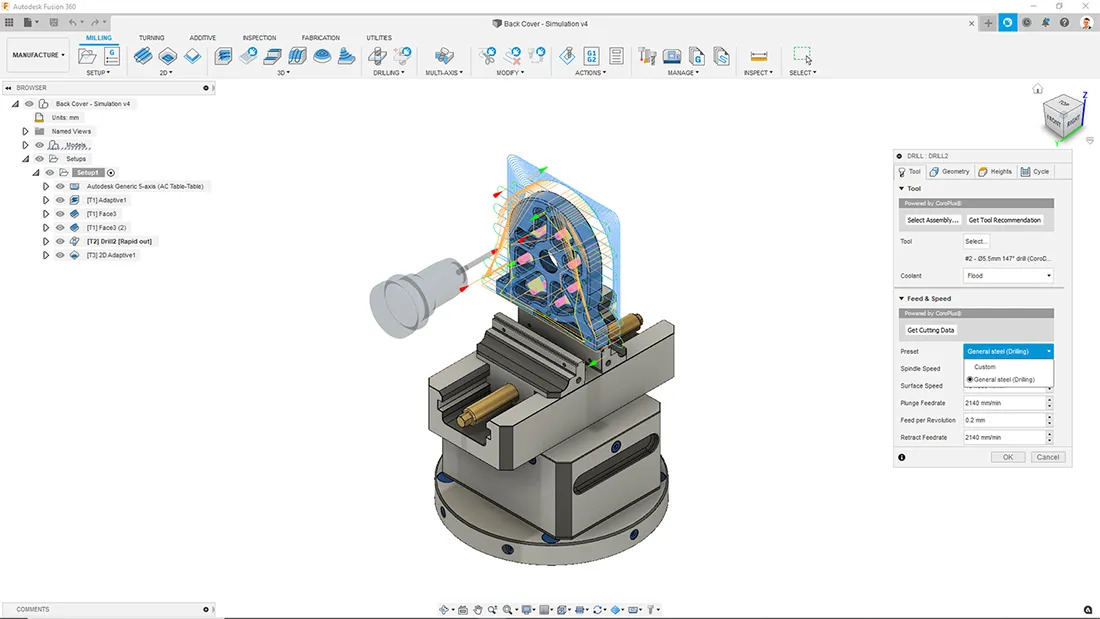The image size is (1100, 619).
Task: Switch to the INSPECTION ribbon tab
Action: pyautogui.click(x=259, y=38)
